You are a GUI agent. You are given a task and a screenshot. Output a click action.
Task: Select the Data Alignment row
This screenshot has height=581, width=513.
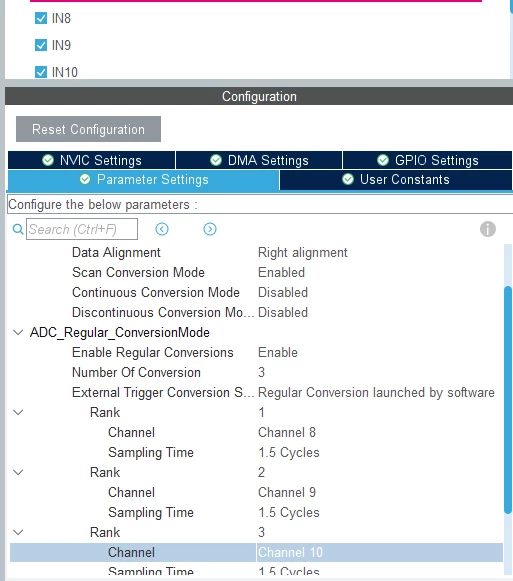pos(256,252)
